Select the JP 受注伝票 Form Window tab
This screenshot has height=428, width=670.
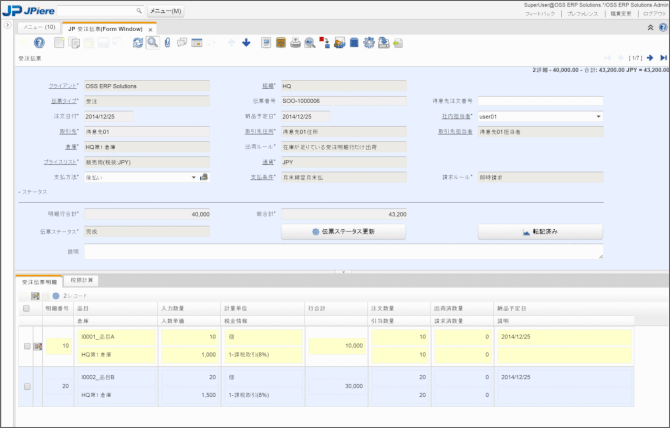105,29
